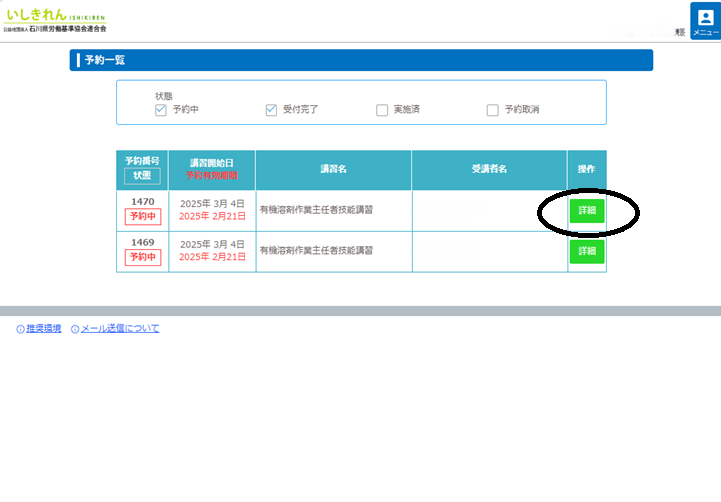Enable the 実施済 status checkbox
Viewport: 721px width, 502px height.
click(x=382, y=110)
